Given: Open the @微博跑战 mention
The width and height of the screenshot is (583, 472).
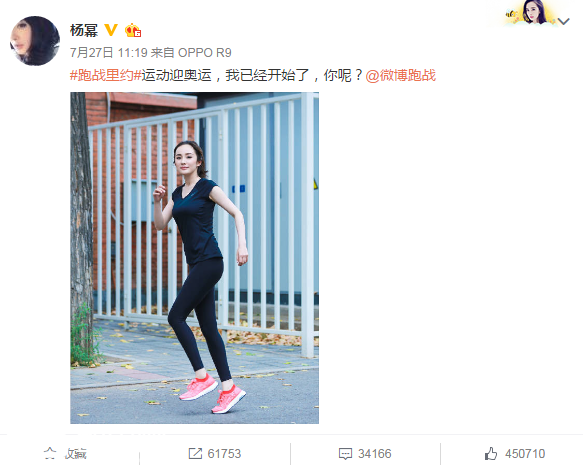Looking at the screenshot, I should pos(400,76).
